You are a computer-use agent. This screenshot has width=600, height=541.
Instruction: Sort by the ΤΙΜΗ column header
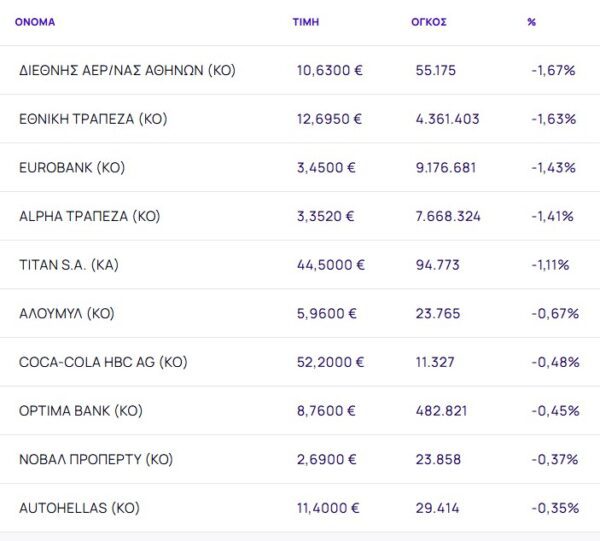305,21
